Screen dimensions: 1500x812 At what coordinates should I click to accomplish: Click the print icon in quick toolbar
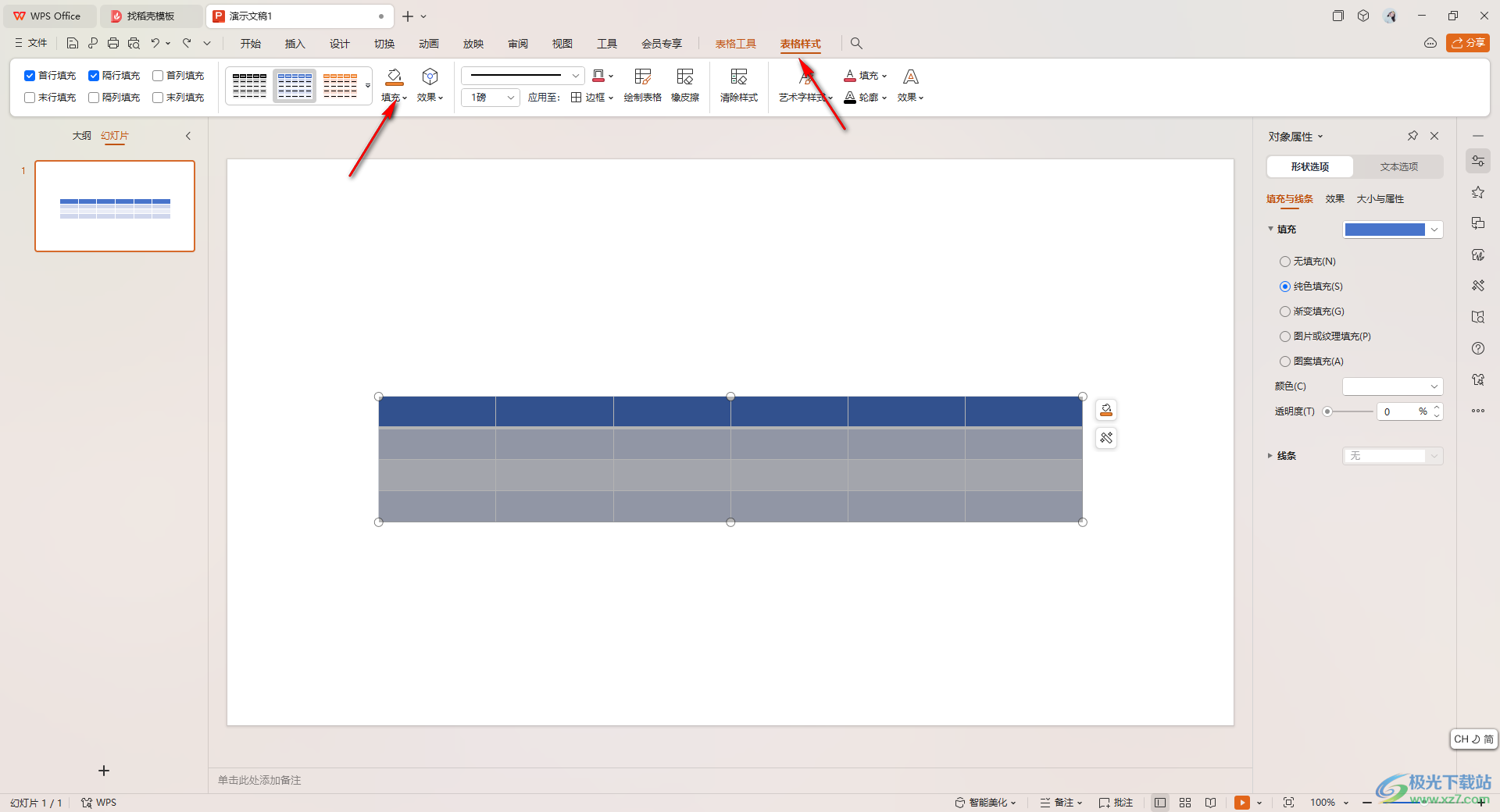pyautogui.click(x=113, y=44)
